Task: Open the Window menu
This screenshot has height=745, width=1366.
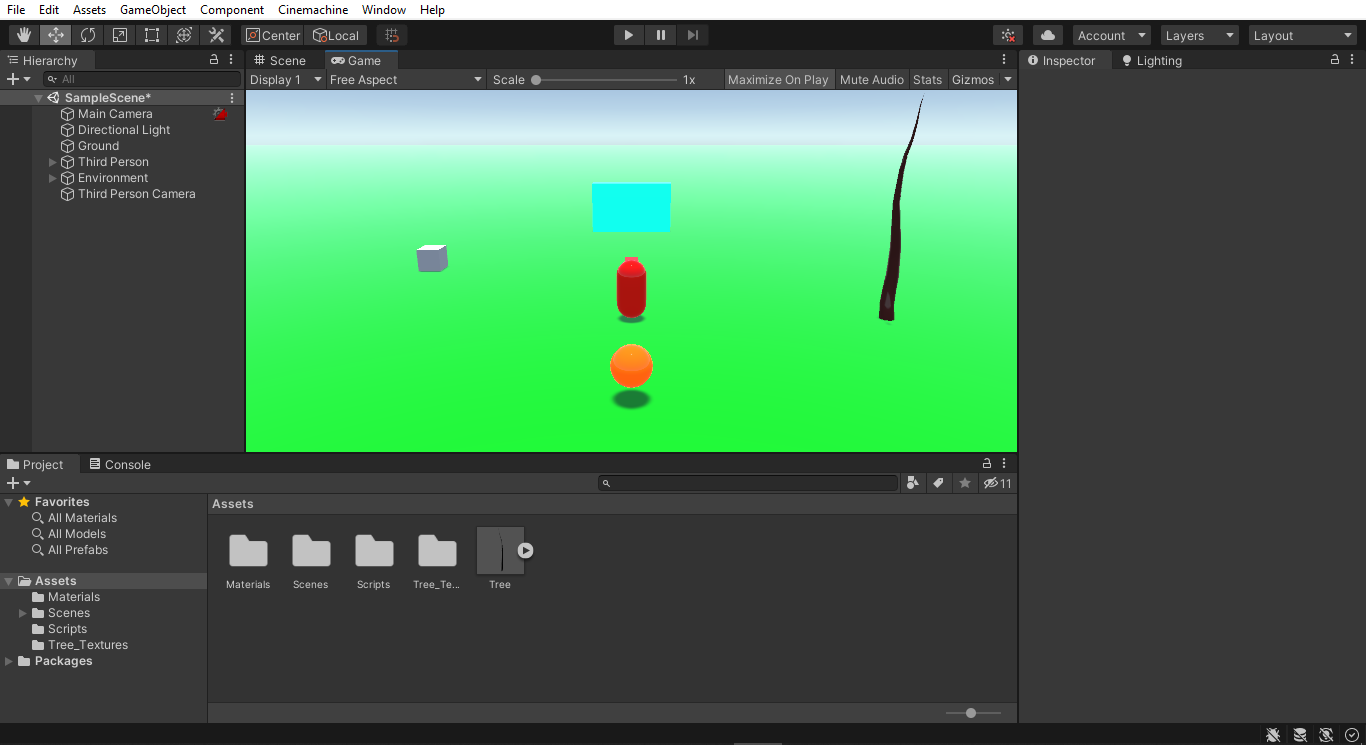Action: [x=384, y=10]
